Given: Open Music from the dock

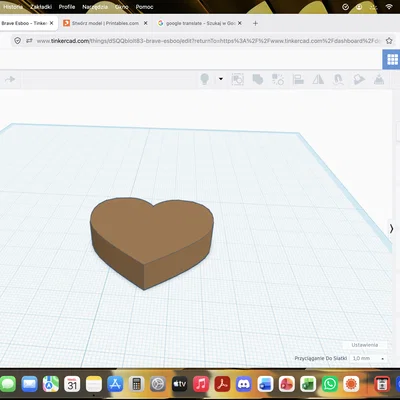Looking at the screenshot, I should [201, 384].
